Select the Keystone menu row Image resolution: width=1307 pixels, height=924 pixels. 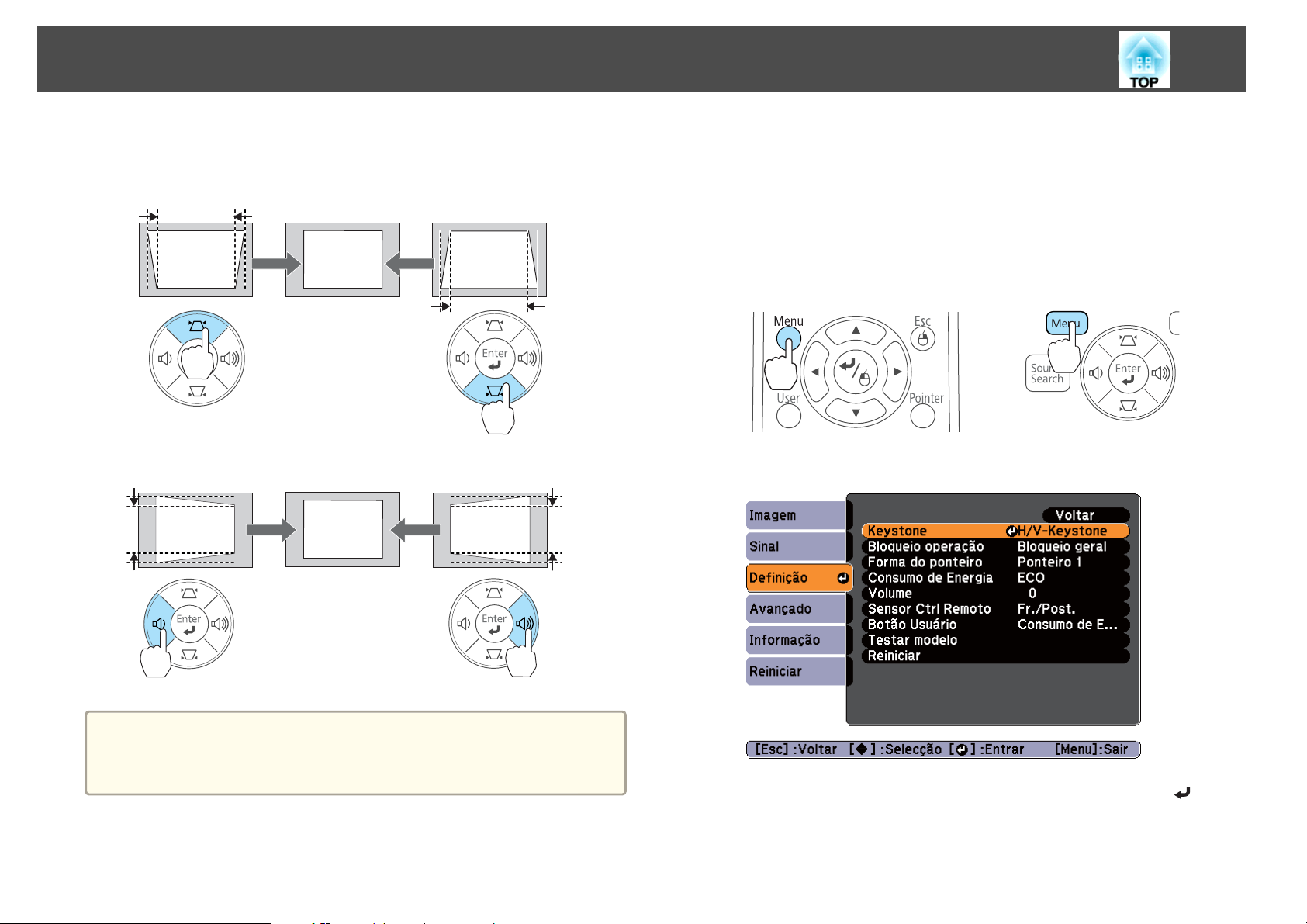click(995, 531)
